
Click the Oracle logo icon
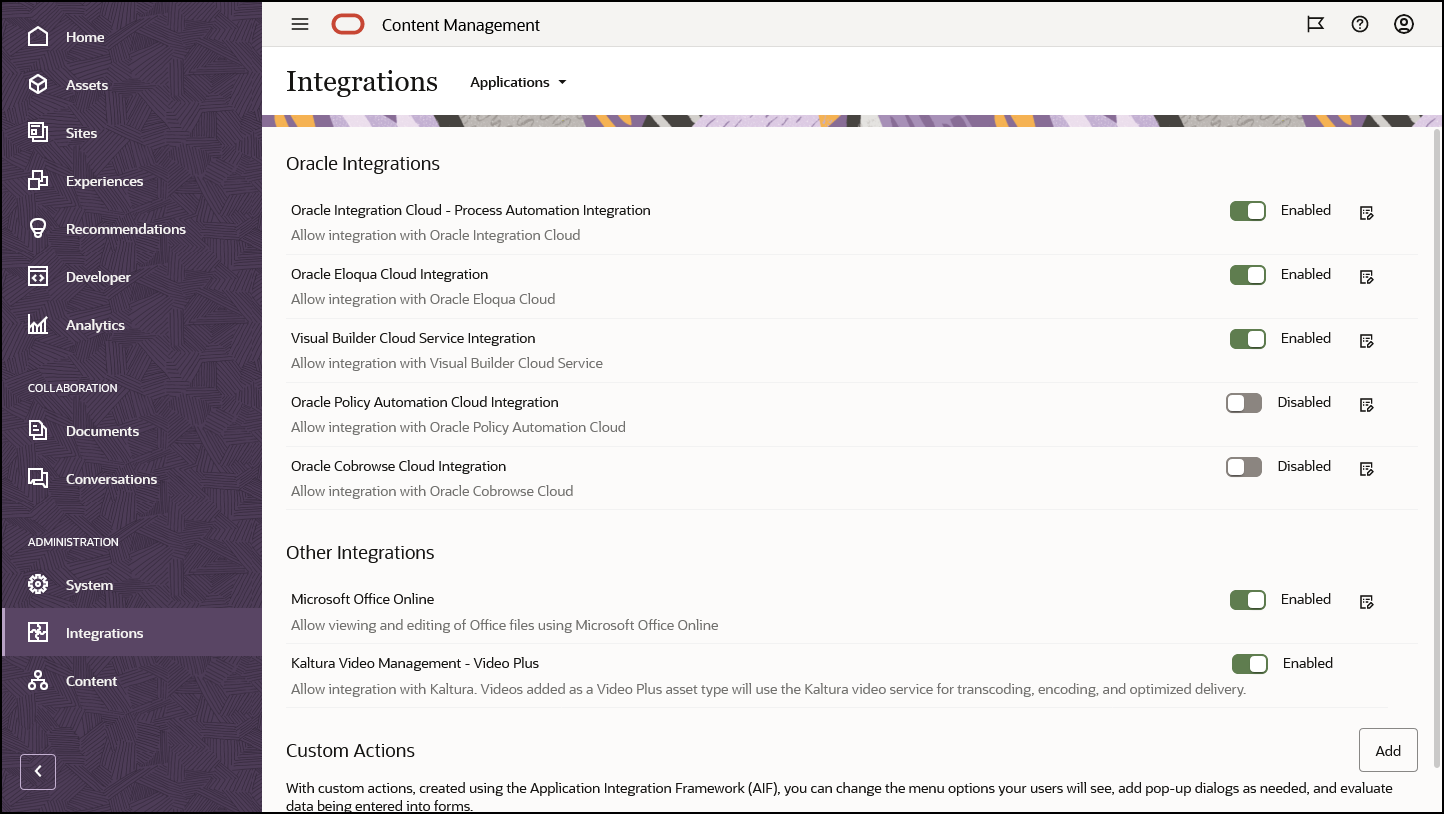pos(348,25)
